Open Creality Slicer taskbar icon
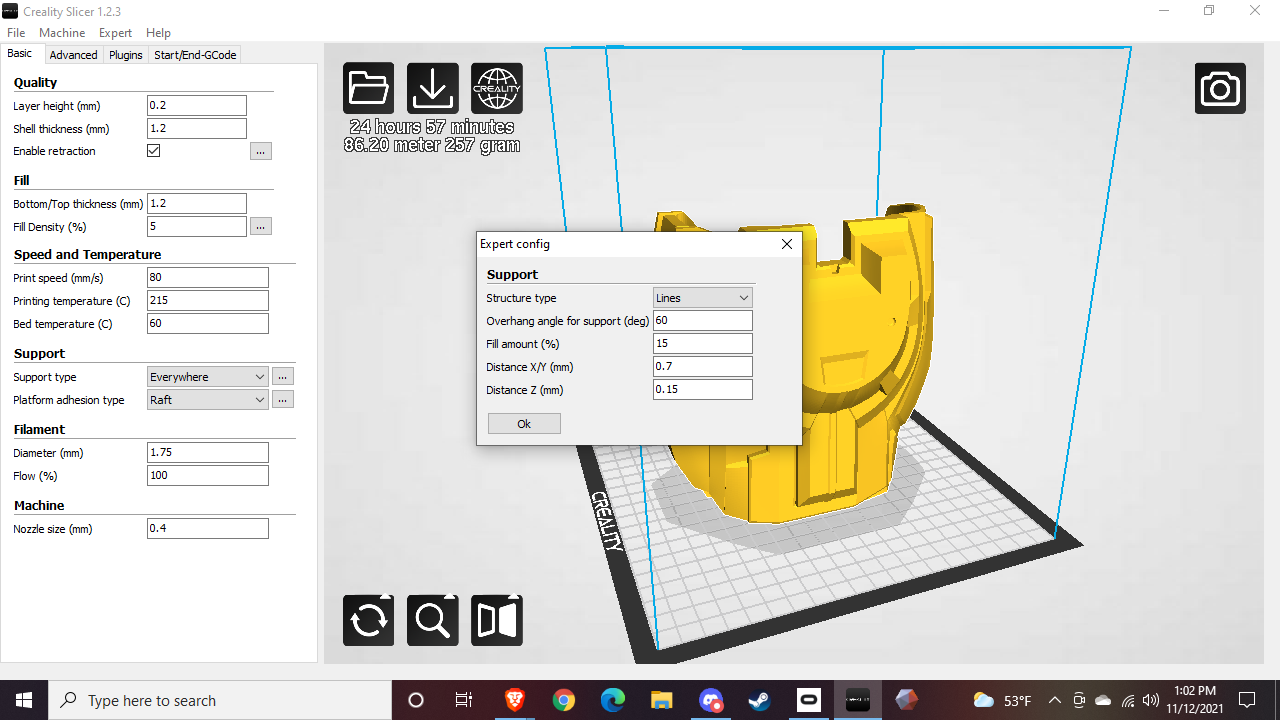This screenshot has height=720, width=1280. click(858, 700)
